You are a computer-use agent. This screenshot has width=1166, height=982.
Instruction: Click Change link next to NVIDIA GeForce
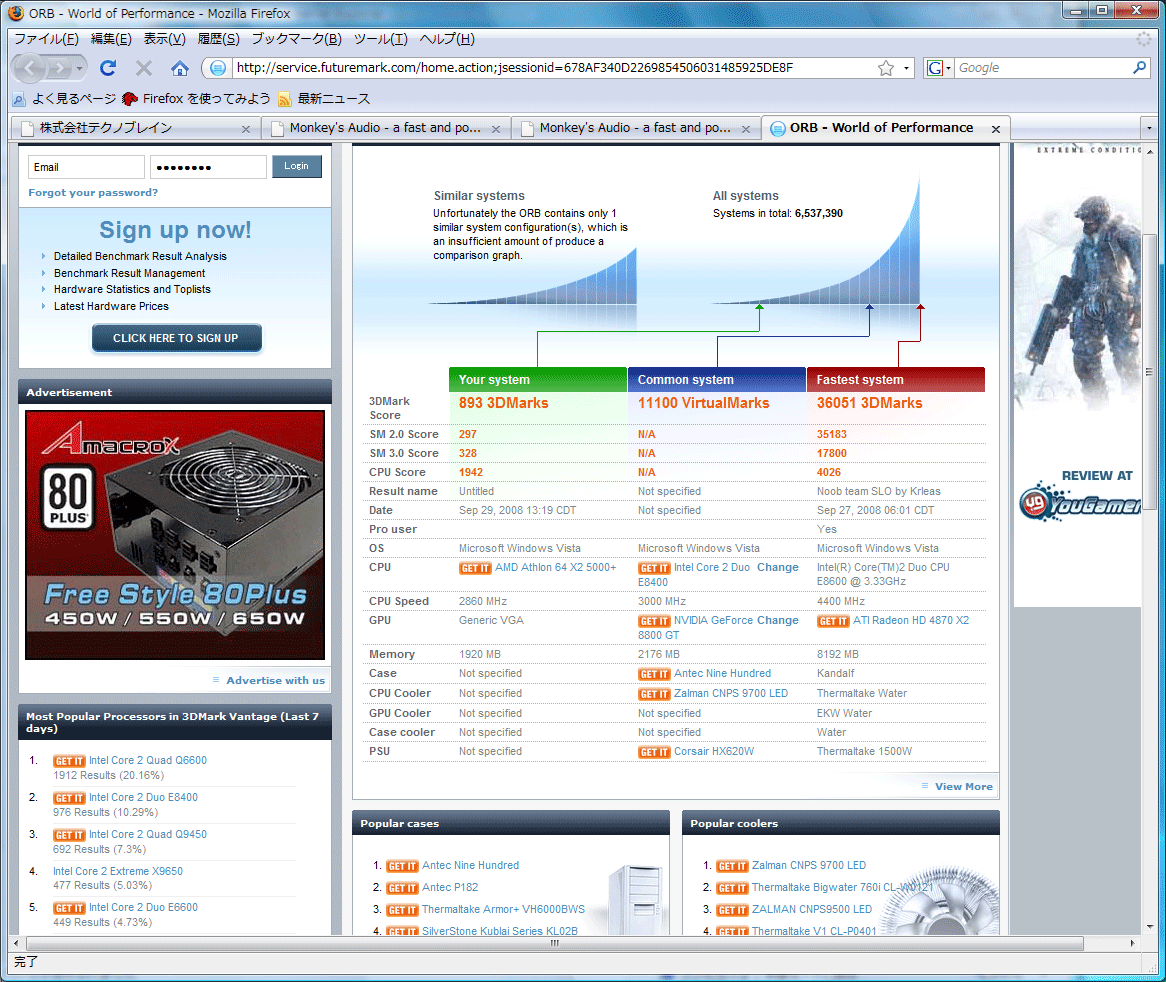pos(778,621)
